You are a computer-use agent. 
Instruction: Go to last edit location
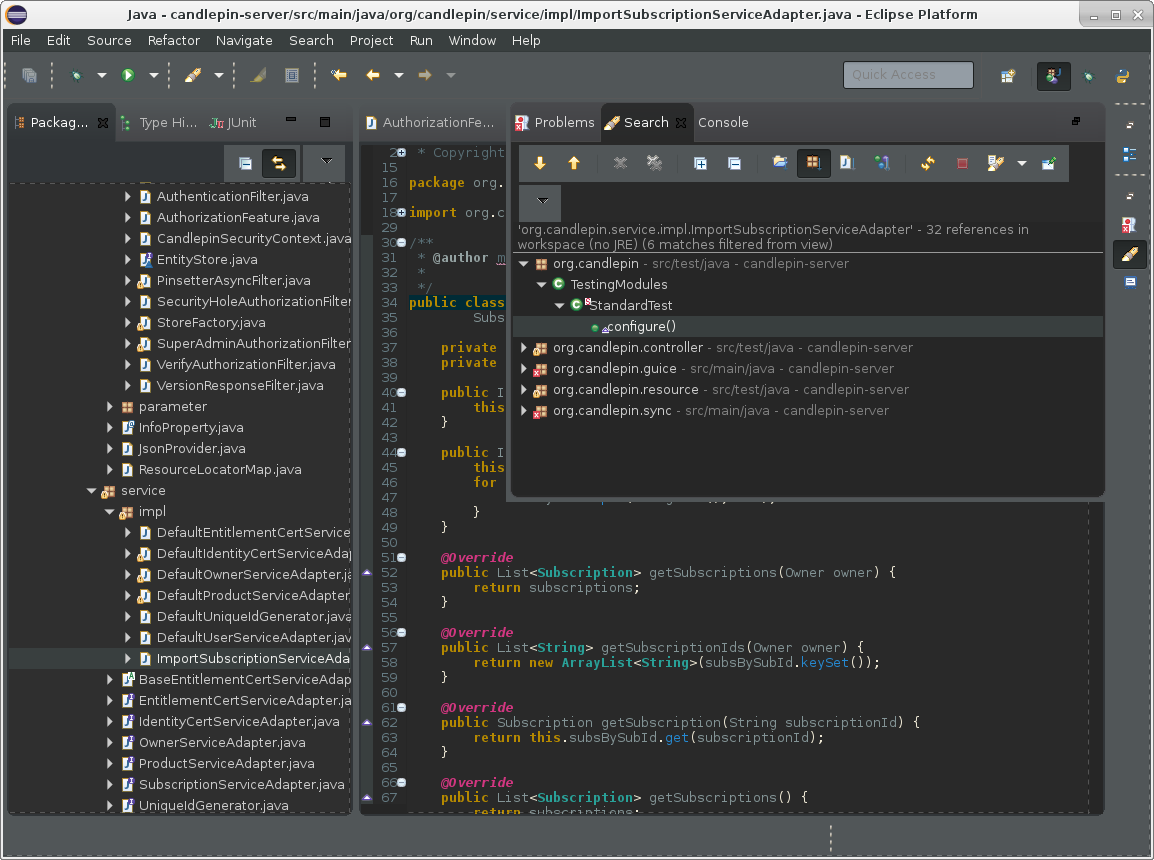click(x=339, y=75)
